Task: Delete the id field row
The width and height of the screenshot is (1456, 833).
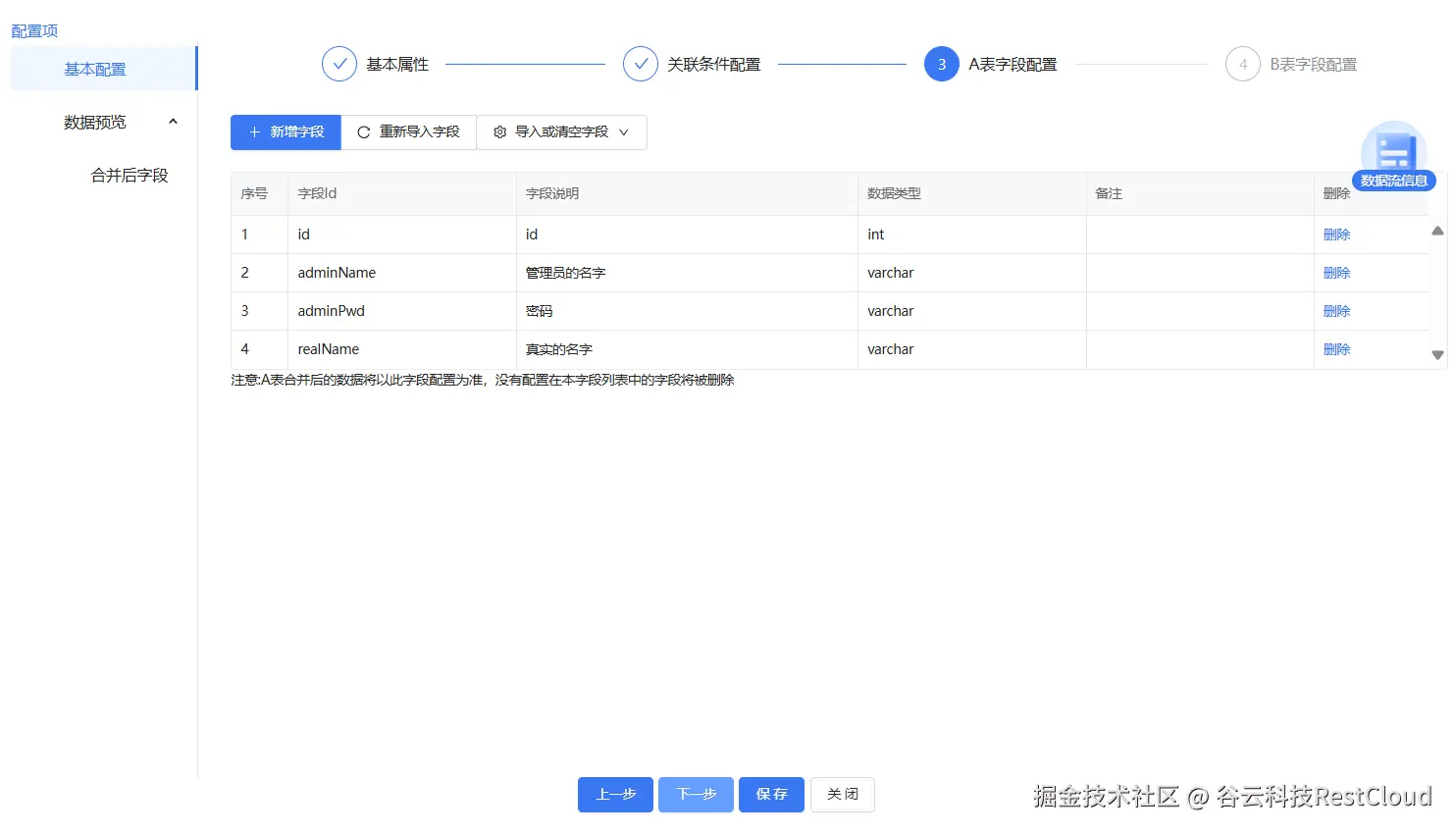Action: (x=1336, y=234)
